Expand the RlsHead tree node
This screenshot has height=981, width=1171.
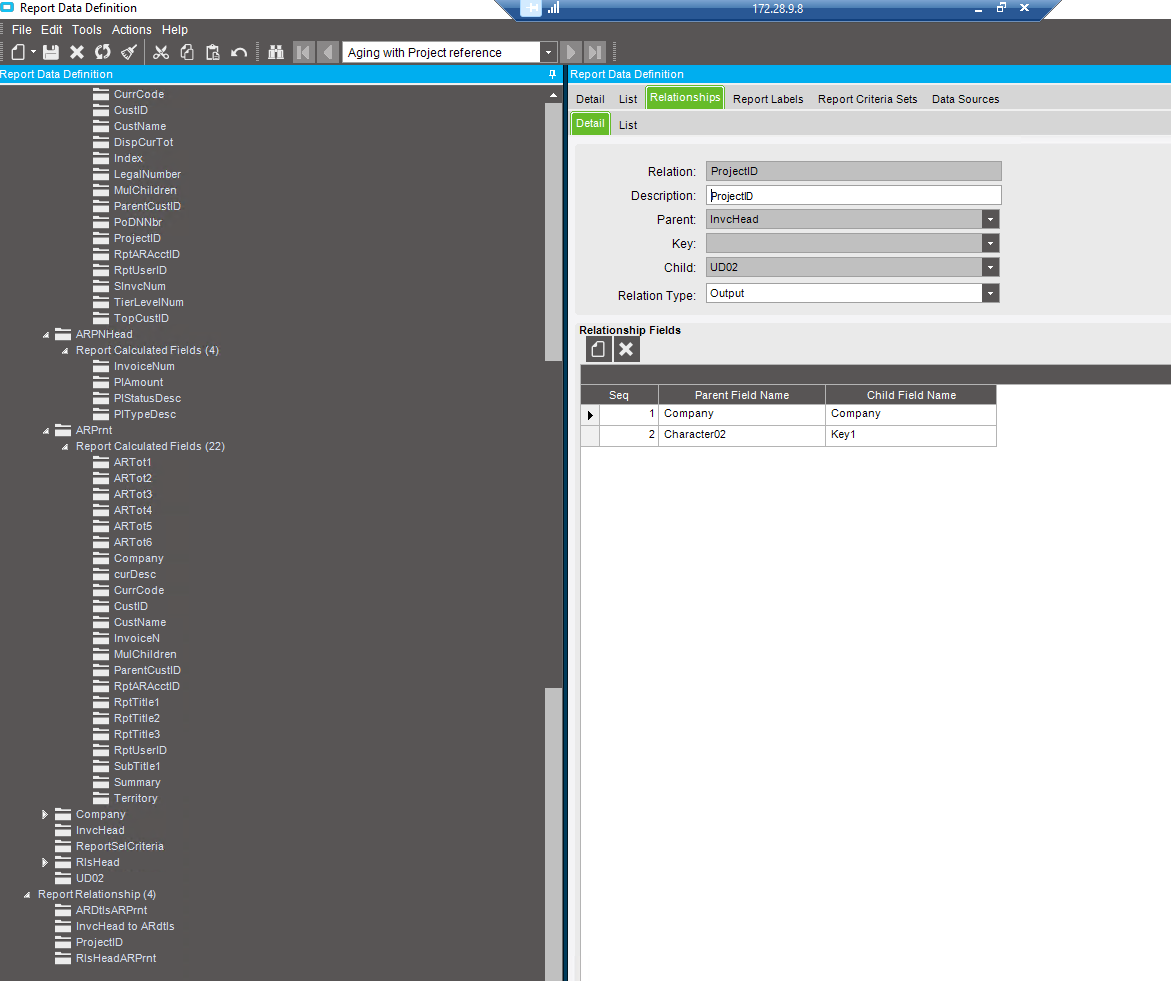pos(45,862)
